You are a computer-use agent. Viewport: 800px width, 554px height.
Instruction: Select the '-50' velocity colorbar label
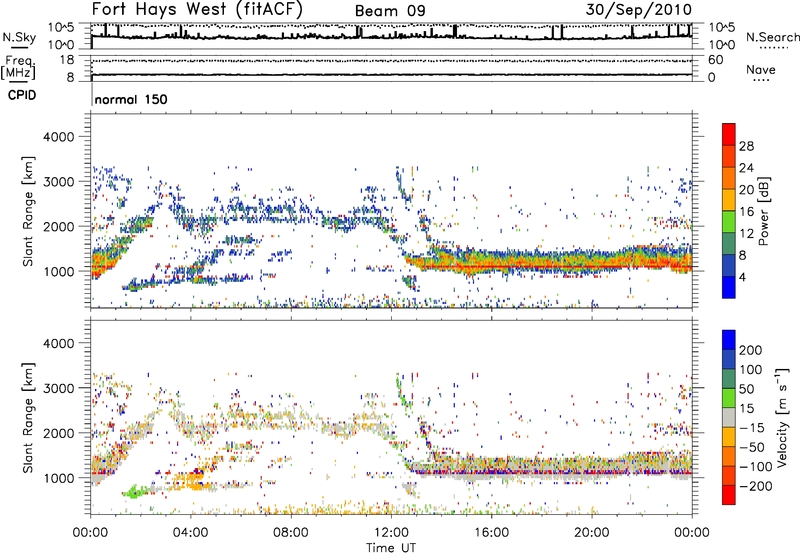point(752,447)
